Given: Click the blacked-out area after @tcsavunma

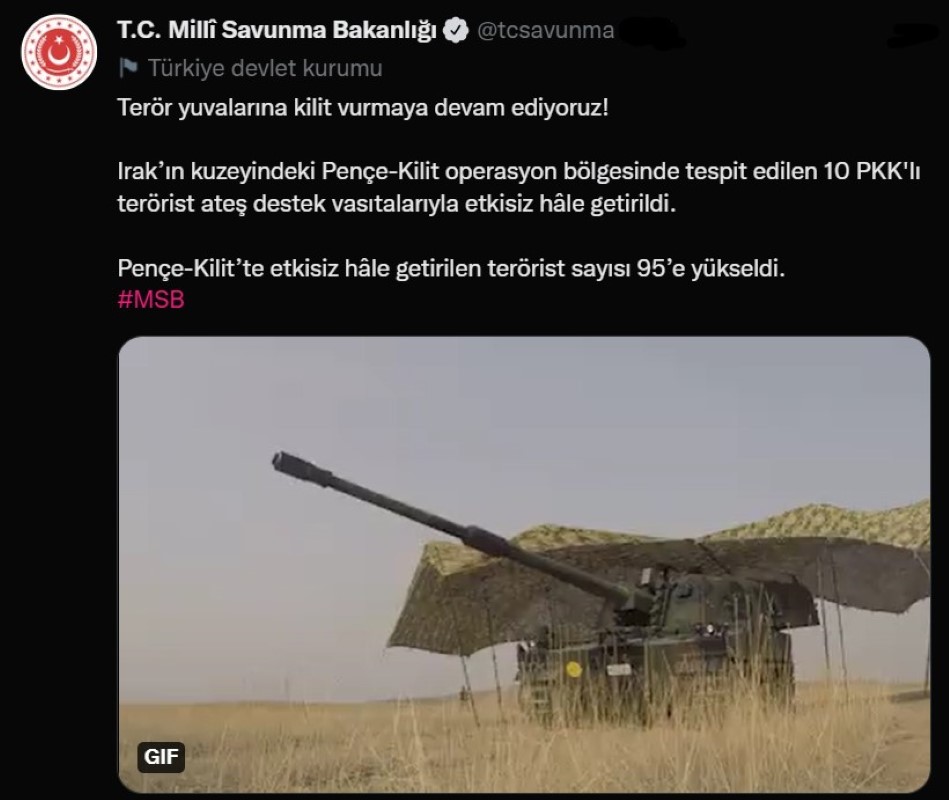Looking at the screenshot, I should [649, 32].
